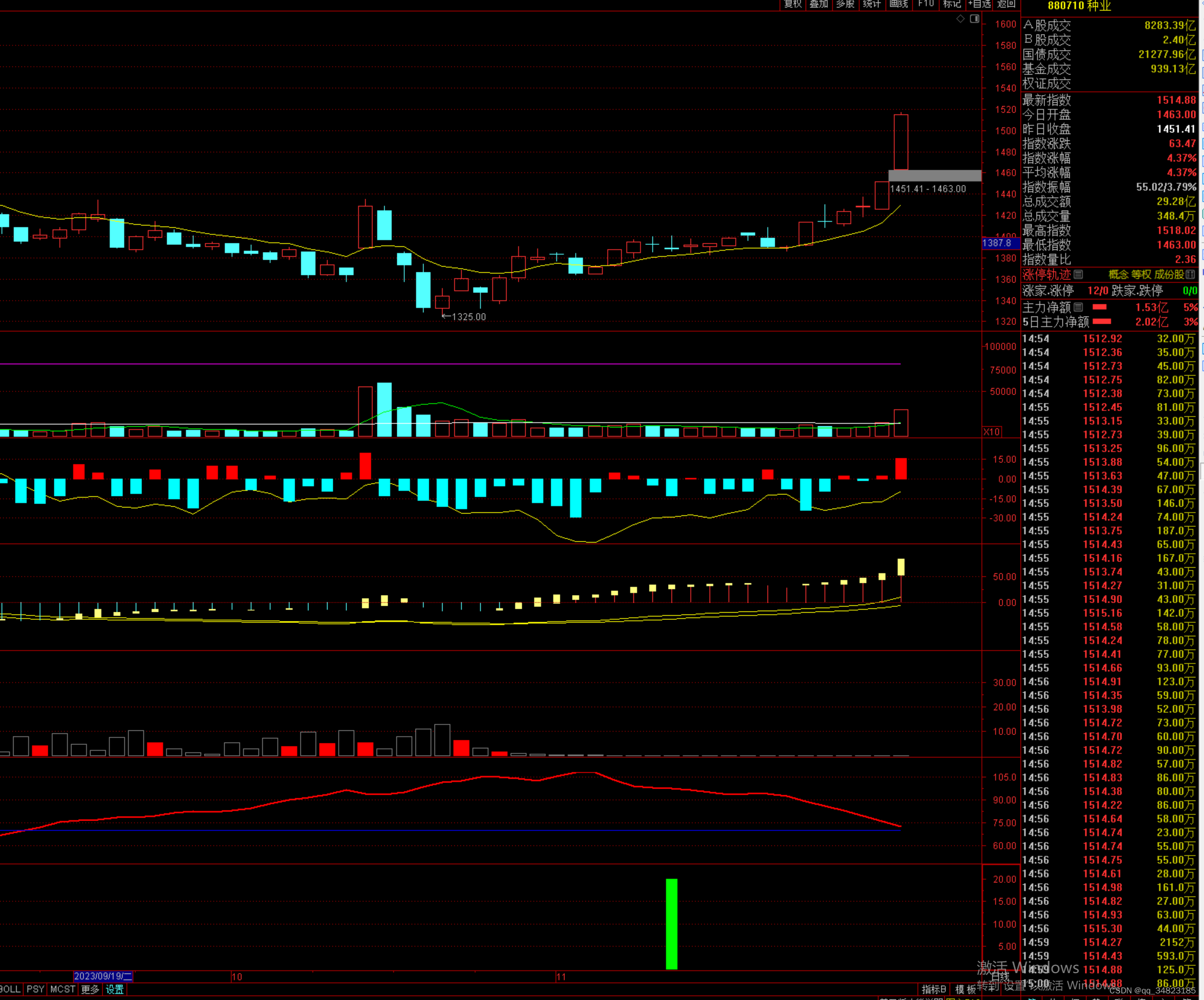This screenshot has width=1204, height=1000.
Task: Open detail icon beside 主力净额
Action: point(1079,307)
